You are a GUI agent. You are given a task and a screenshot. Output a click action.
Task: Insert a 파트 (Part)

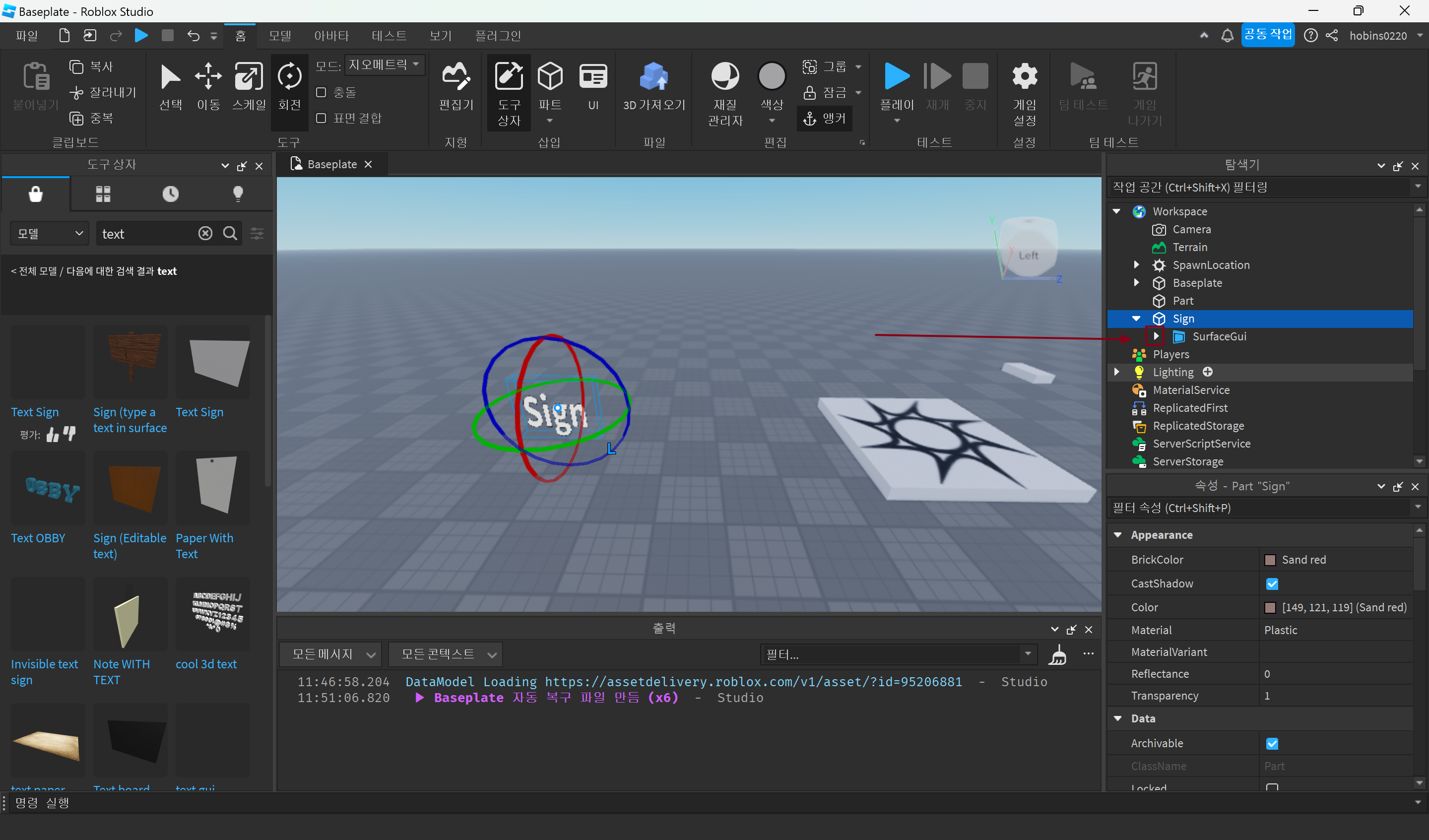549,92
